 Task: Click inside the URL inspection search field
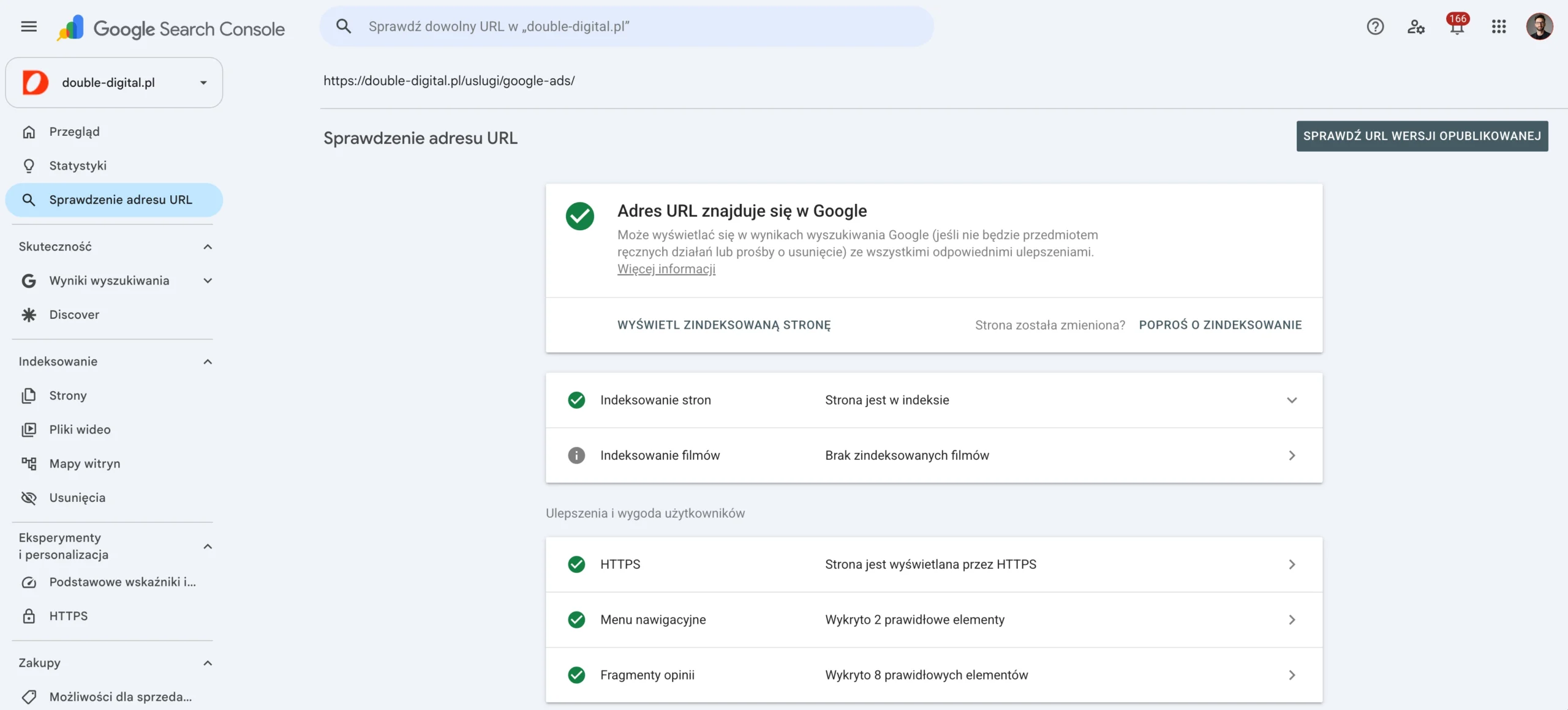(x=627, y=26)
